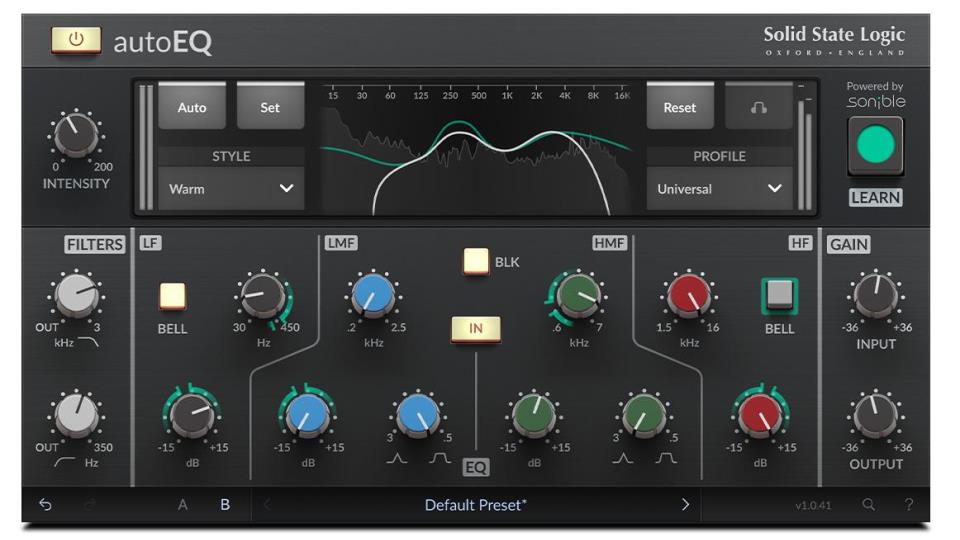The image size is (960, 540).
Task: Click the green HMF gain dB knob
Action: [x=534, y=416]
